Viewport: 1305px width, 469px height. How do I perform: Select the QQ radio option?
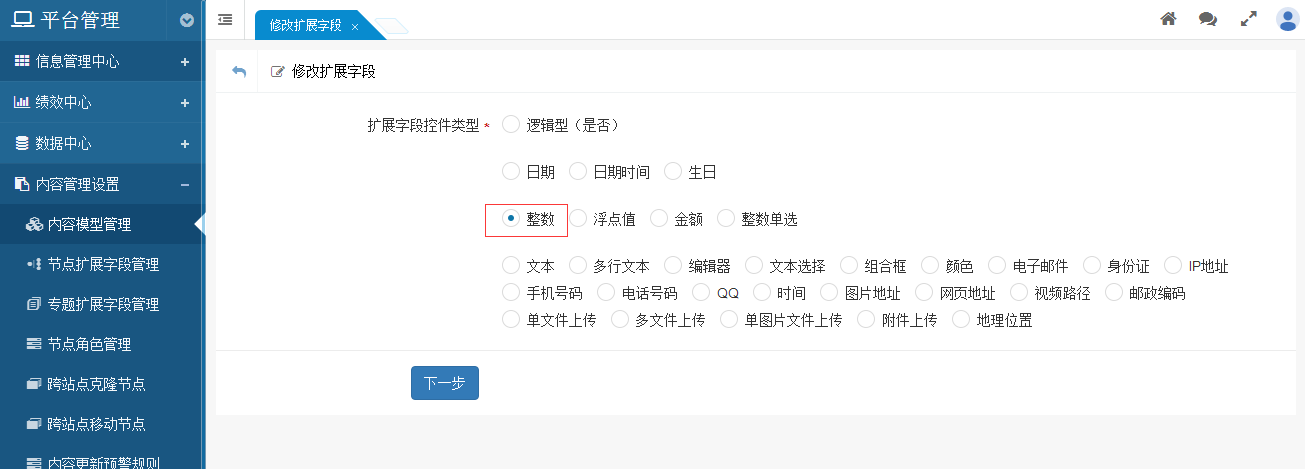[x=701, y=293]
